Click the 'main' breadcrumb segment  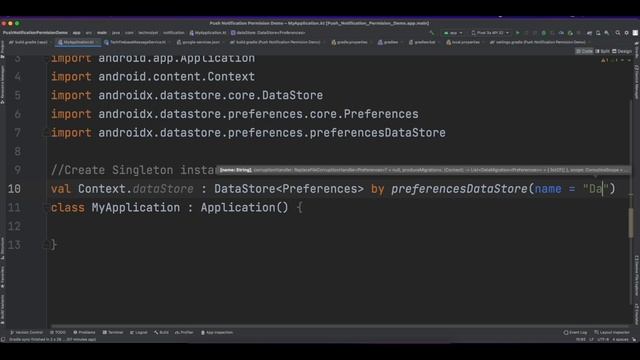(x=102, y=33)
